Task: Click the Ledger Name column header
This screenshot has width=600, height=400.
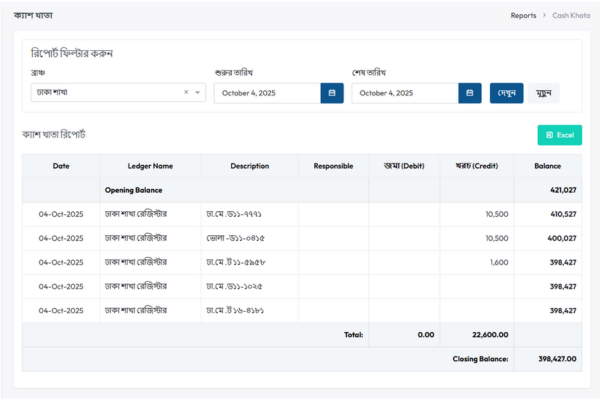Action: point(150,166)
